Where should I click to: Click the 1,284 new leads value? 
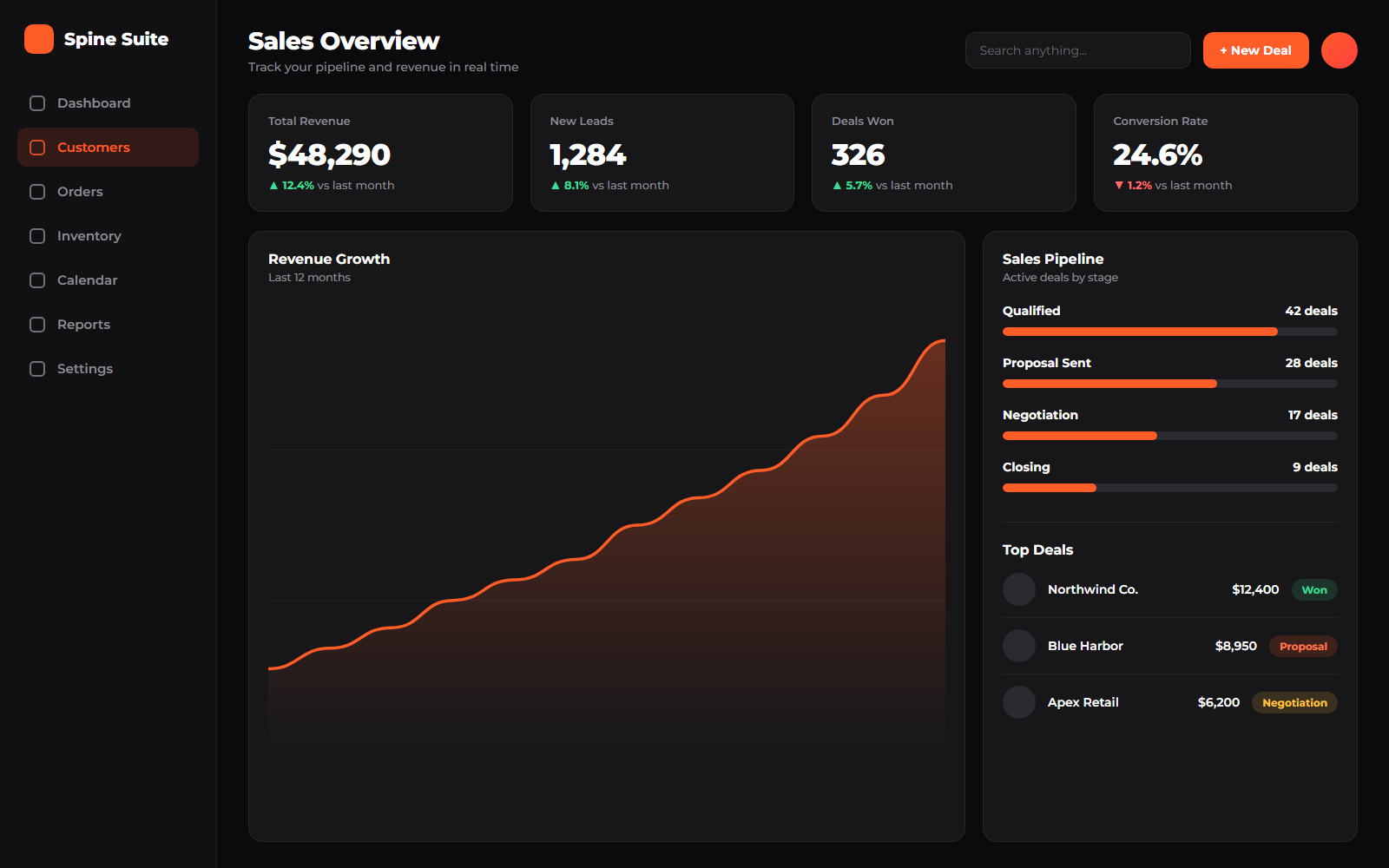coord(588,155)
